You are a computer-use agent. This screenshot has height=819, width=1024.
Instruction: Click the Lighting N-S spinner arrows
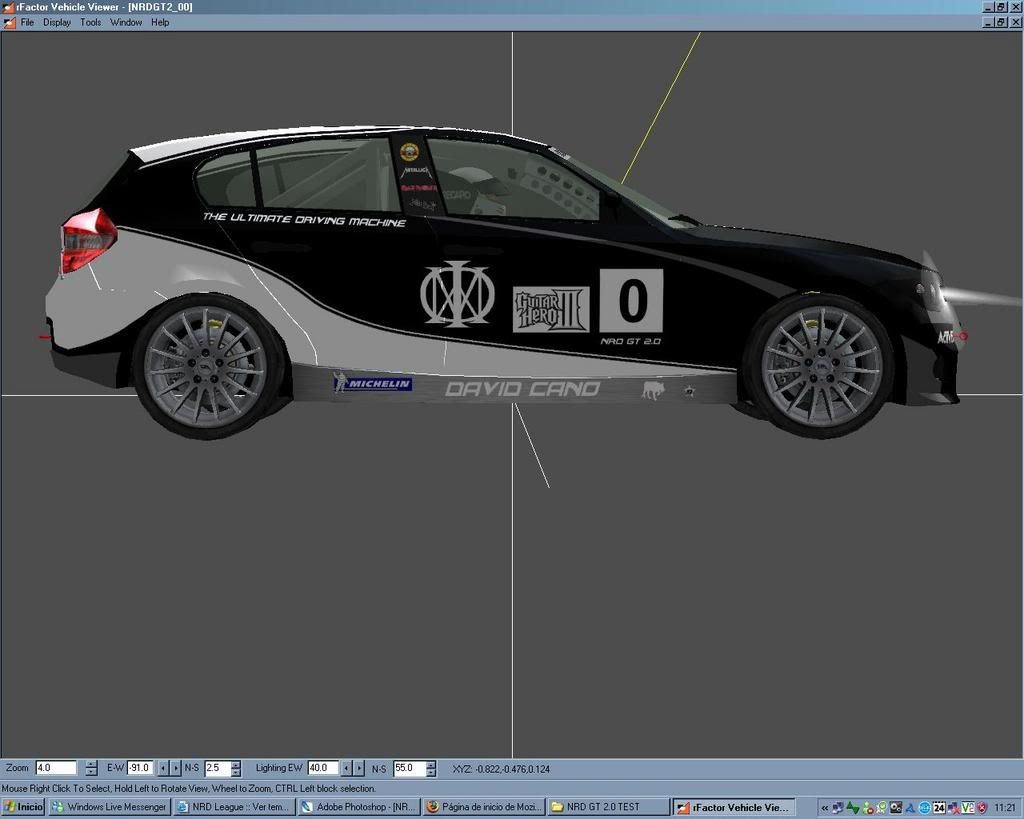tap(431, 768)
